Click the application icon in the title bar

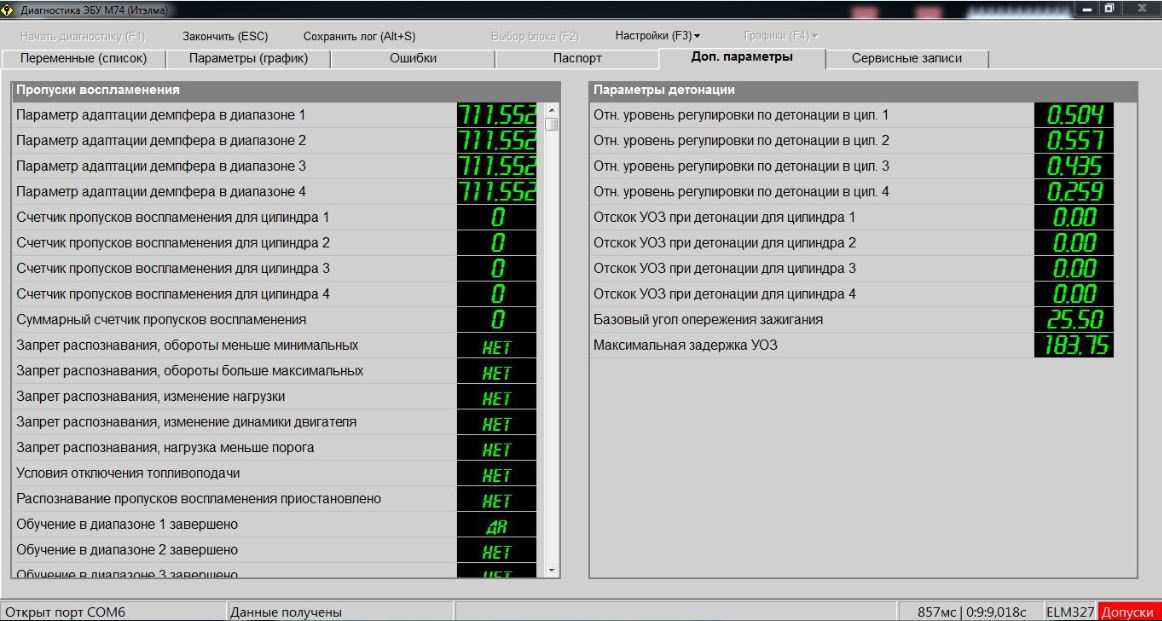coord(8,10)
